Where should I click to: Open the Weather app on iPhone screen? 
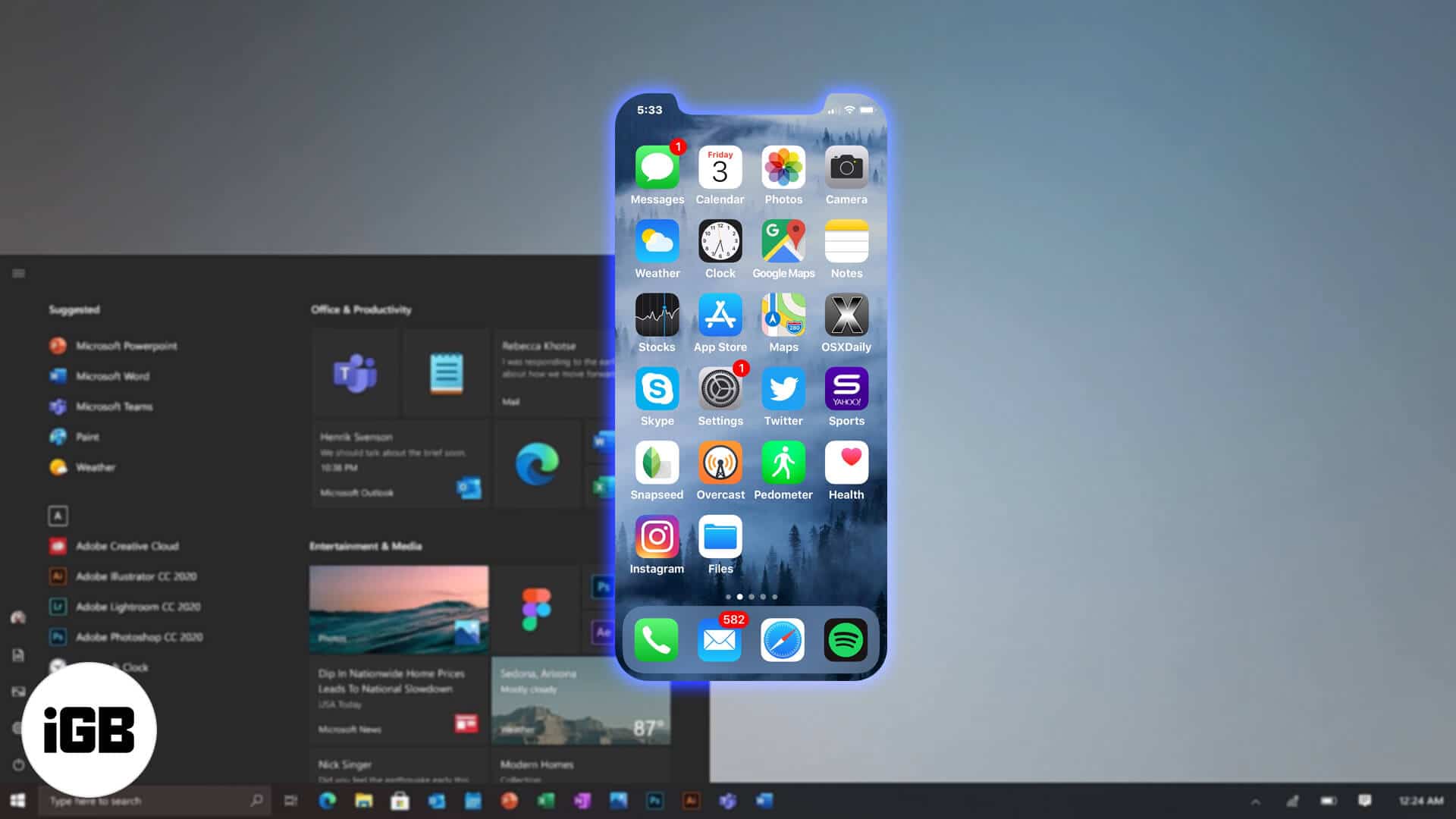[657, 241]
